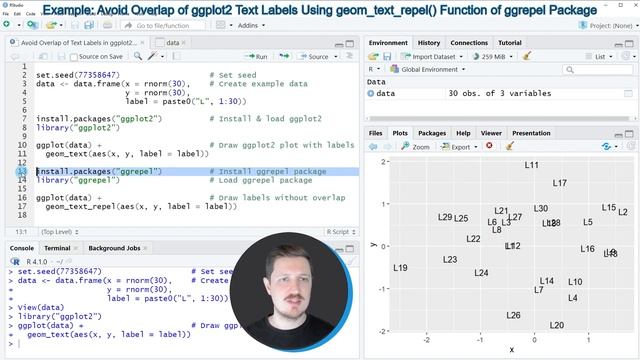
Task: Click the Open File folder icon
Action: point(51,25)
